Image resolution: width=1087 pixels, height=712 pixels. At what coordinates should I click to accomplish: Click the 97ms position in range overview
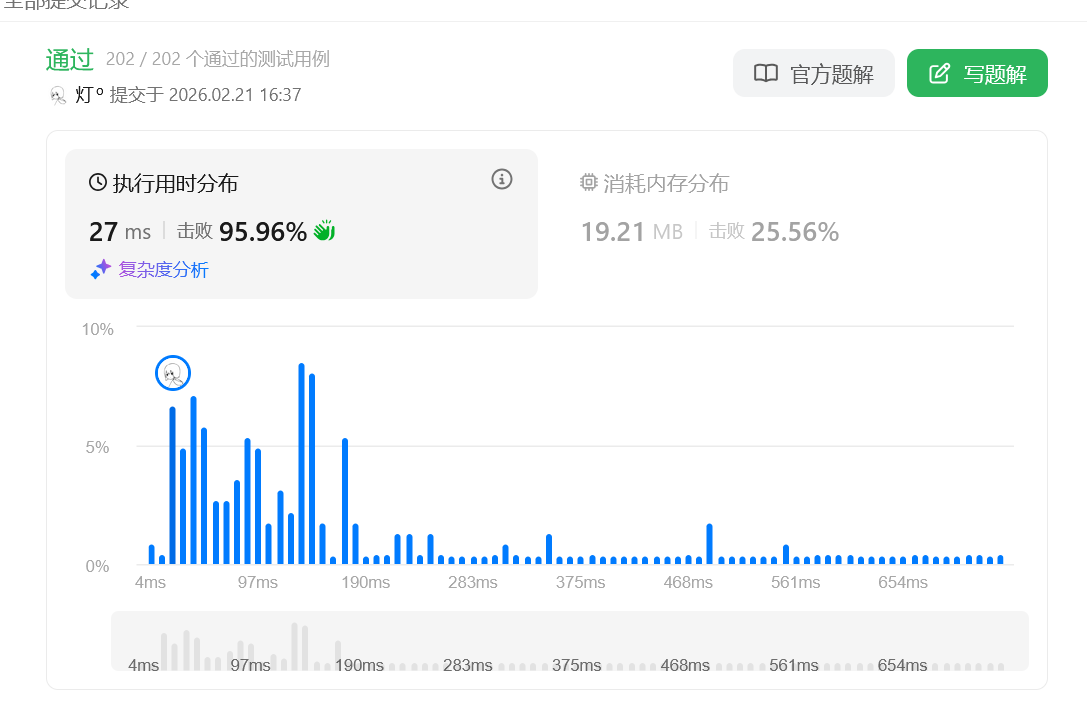(x=250, y=665)
